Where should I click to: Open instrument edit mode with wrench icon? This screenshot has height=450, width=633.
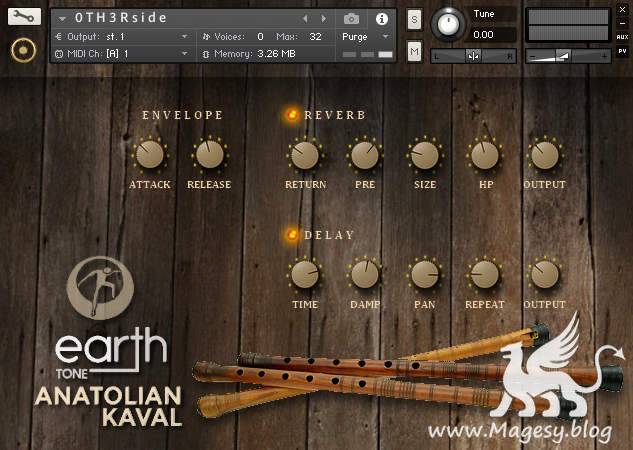coord(24,16)
